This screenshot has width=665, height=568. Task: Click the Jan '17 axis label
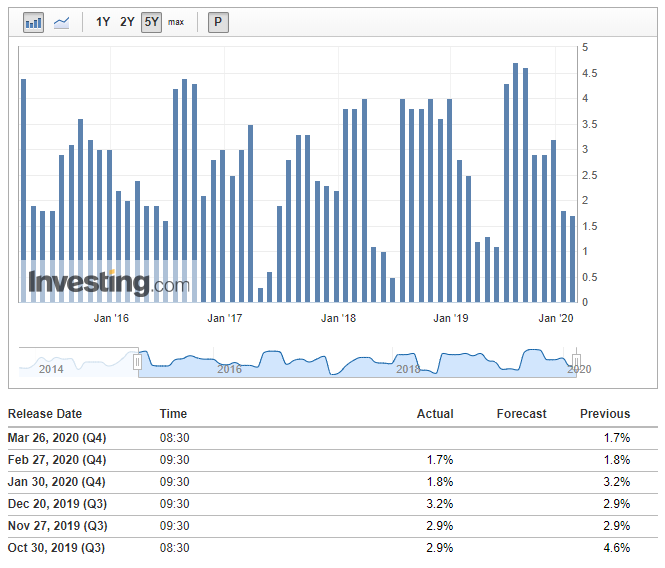coord(225,318)
